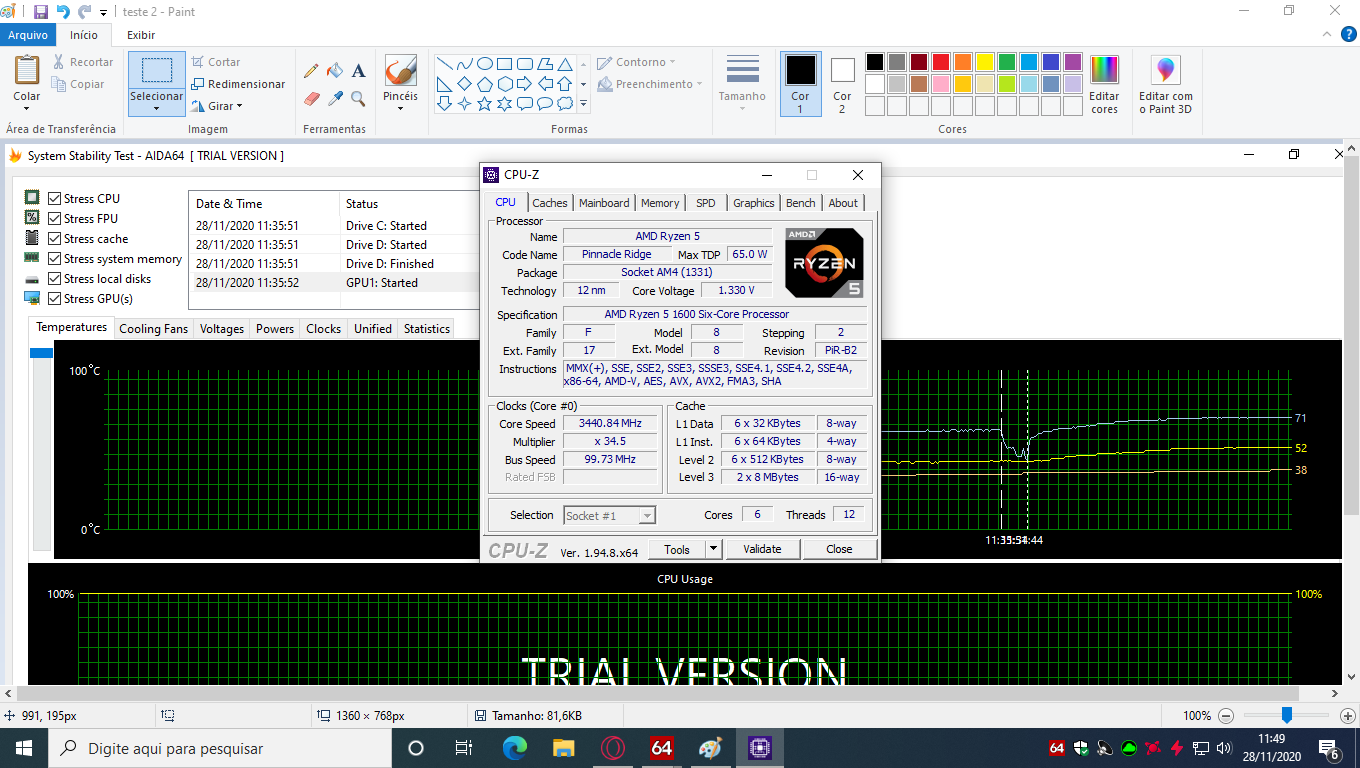The image size is (1360, 768).
Task: Select the Color picker eyedropper tool
Action: [335, 99]
